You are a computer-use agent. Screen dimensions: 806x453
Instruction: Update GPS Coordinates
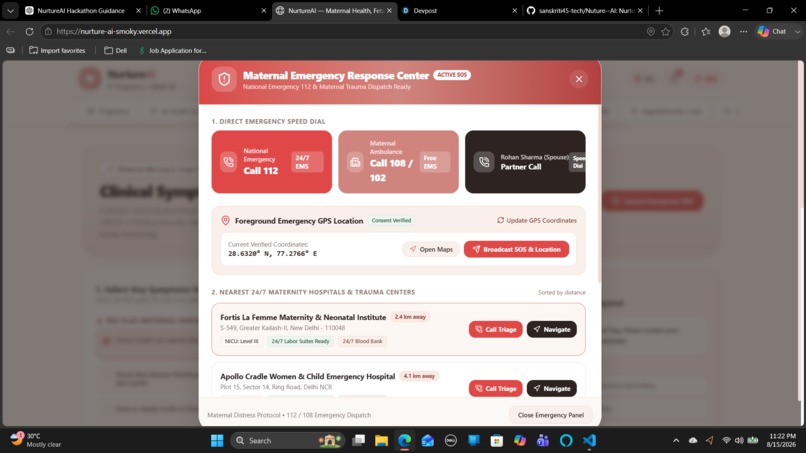pos(537,220)
